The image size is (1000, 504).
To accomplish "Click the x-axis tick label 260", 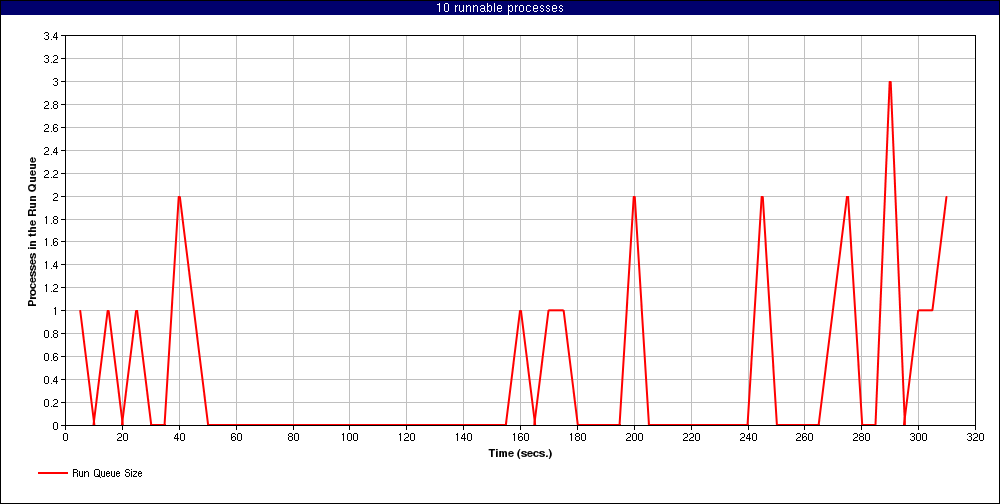I will tap(804, 437).
